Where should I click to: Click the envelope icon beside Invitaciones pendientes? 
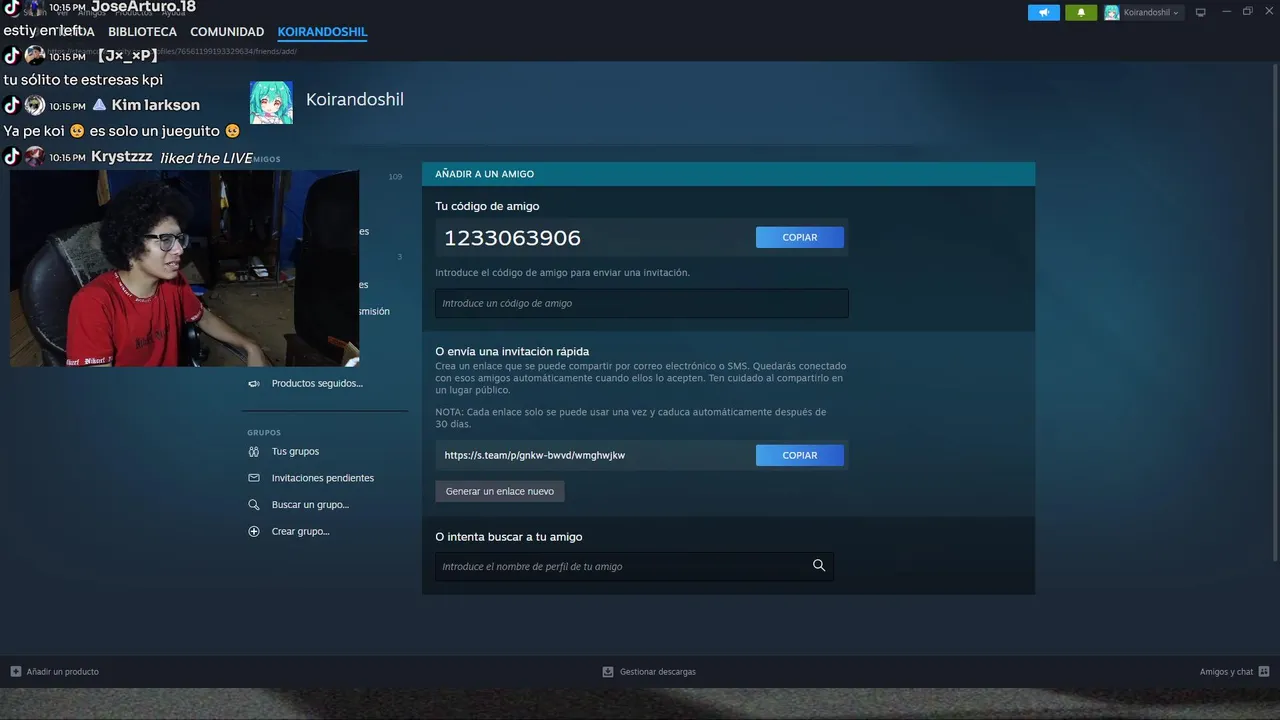254,478
